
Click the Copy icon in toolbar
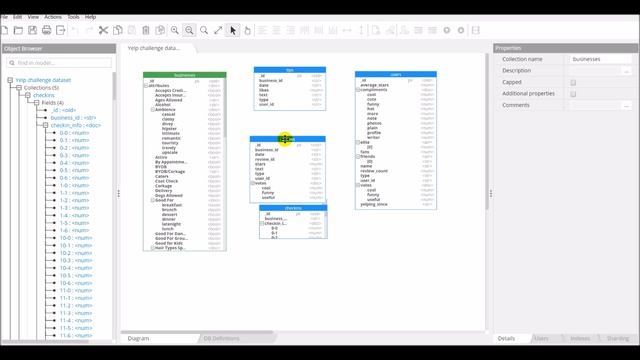(x=118, y=30)
